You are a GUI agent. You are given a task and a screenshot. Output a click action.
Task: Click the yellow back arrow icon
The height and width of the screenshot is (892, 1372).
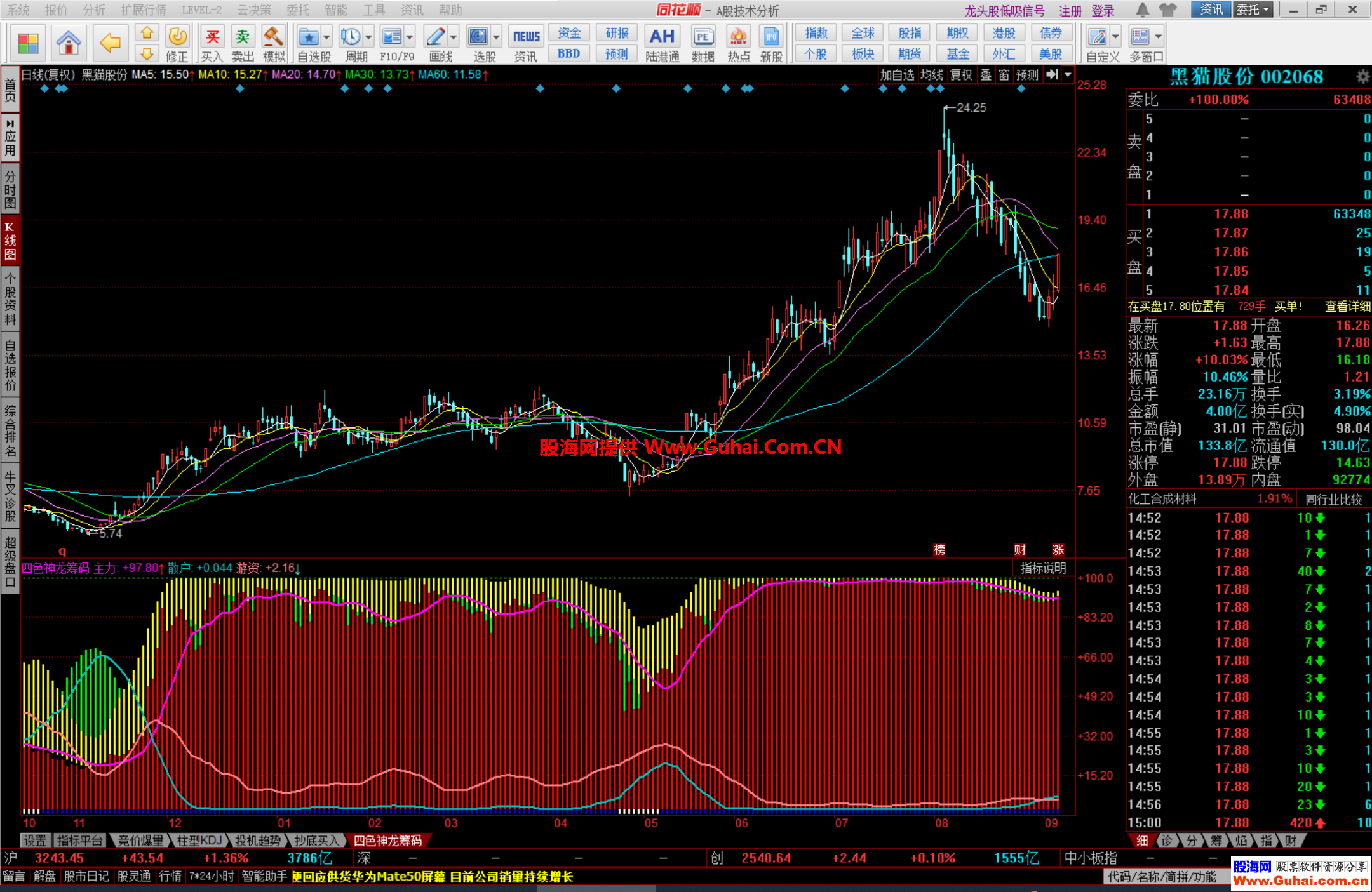(110, 43)
